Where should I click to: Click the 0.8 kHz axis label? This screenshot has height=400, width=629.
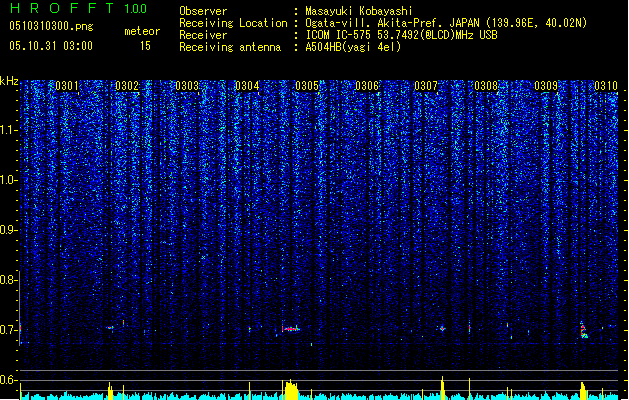click(x=9, y=280)
